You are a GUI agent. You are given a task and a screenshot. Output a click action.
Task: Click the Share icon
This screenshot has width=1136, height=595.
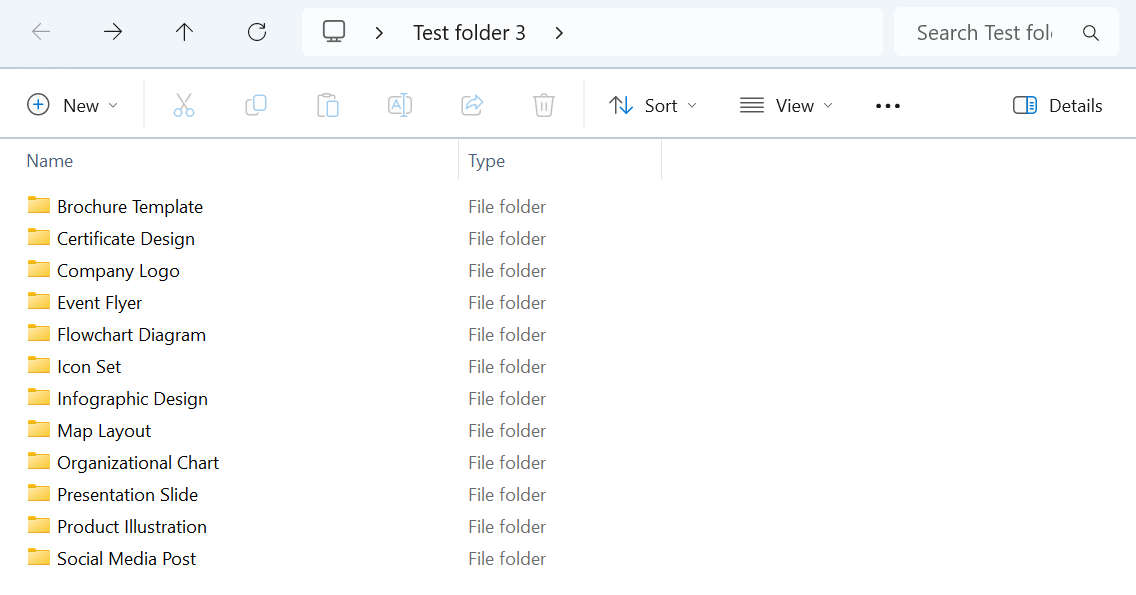(x=472, y=104)
